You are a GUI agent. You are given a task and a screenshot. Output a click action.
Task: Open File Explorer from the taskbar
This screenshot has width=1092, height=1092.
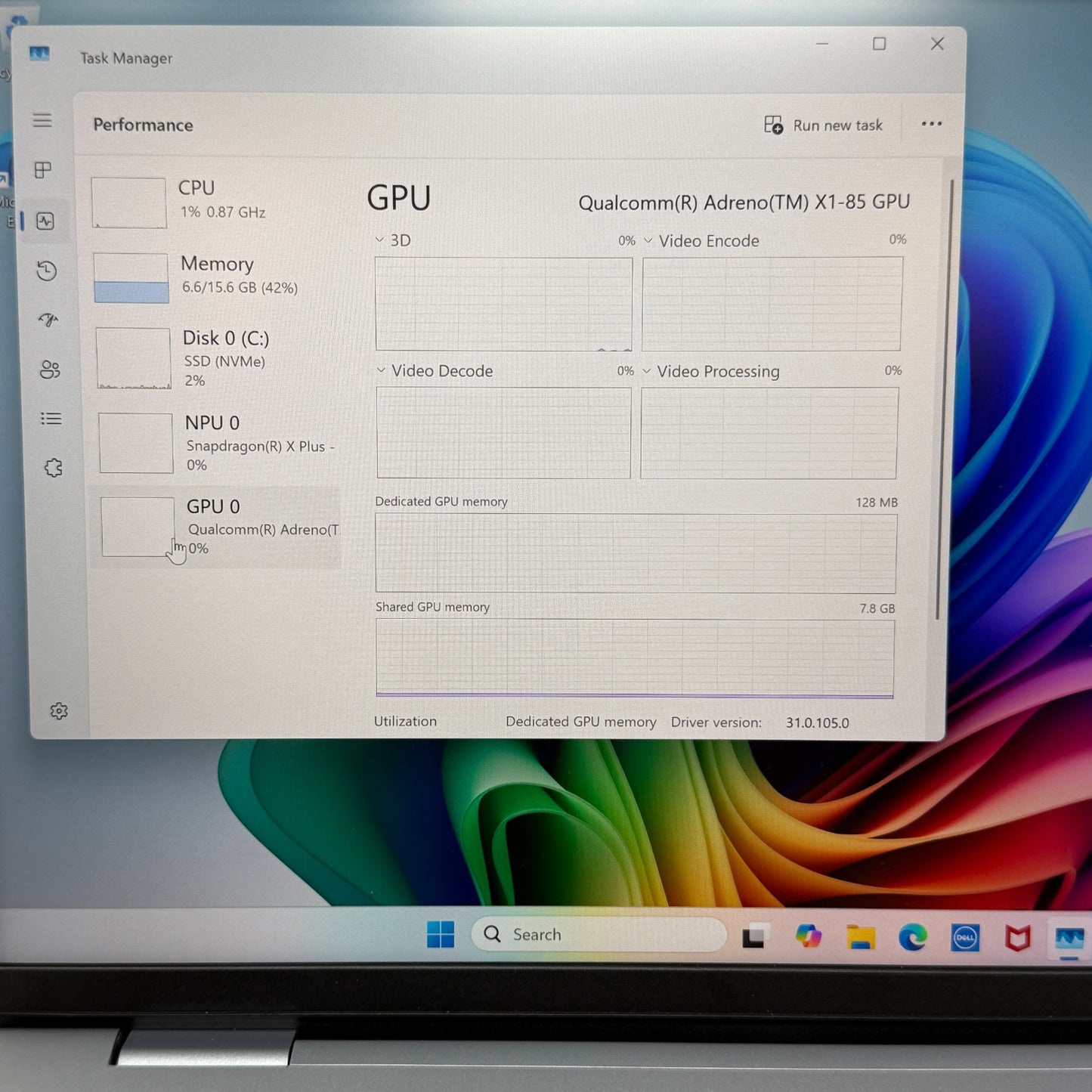tap(861, 937)
